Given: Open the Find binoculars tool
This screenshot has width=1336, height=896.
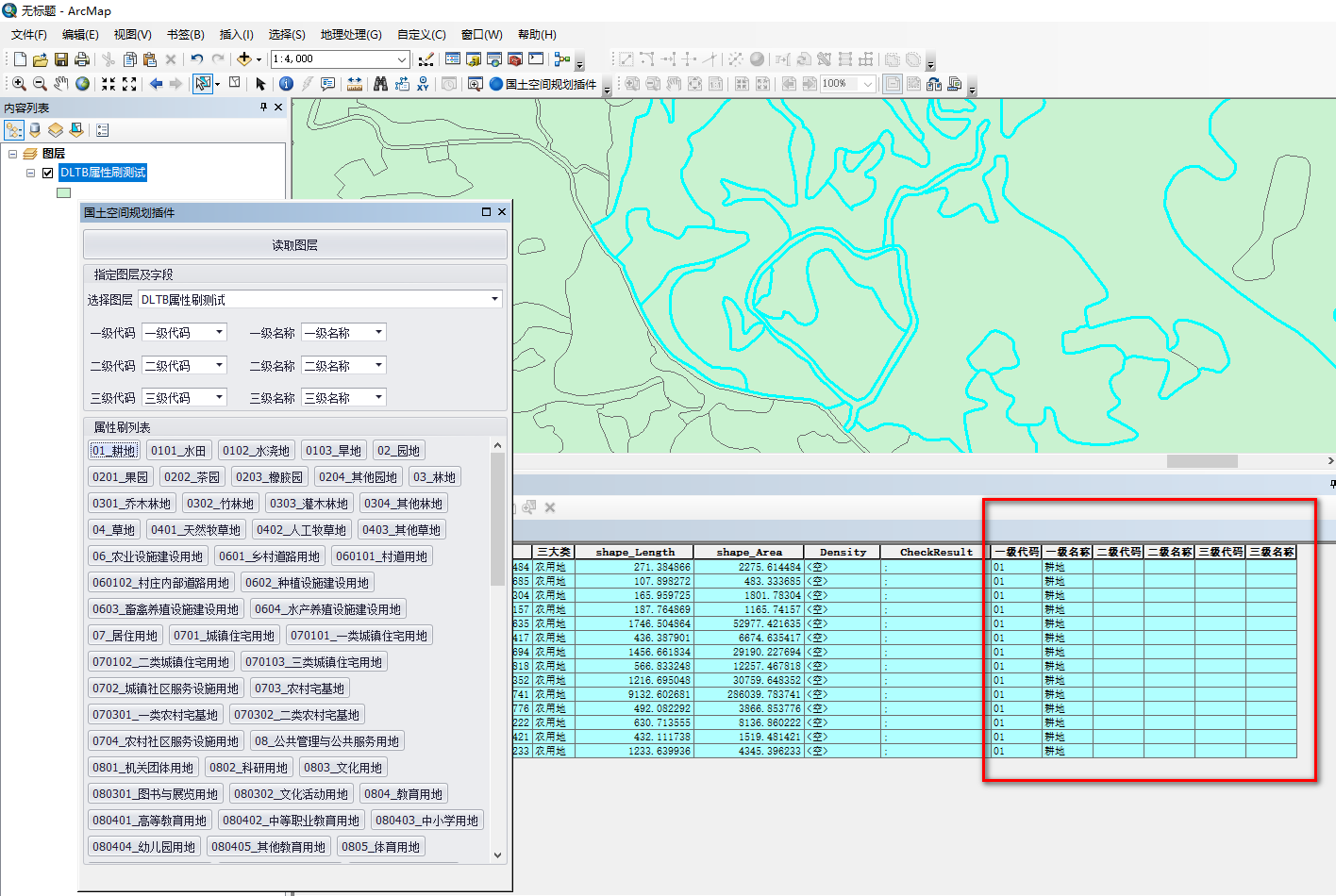Looking at the screenshot, I should pos(380,84).
